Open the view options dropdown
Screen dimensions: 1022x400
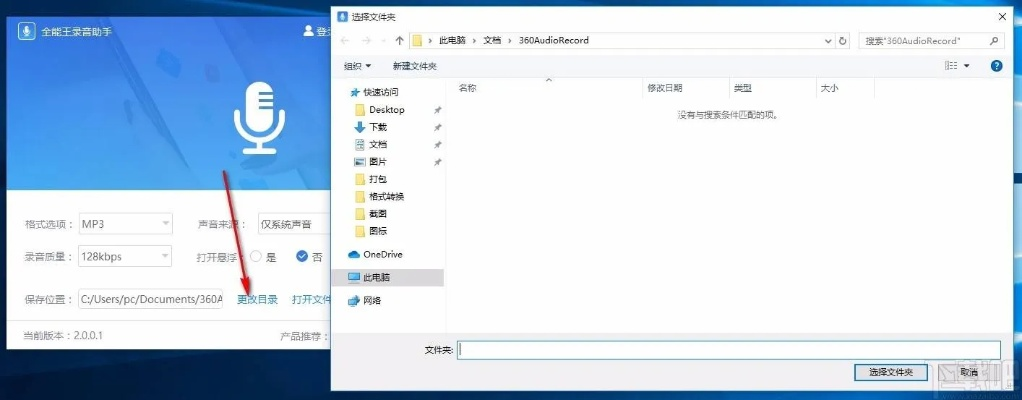pos(966,66)
